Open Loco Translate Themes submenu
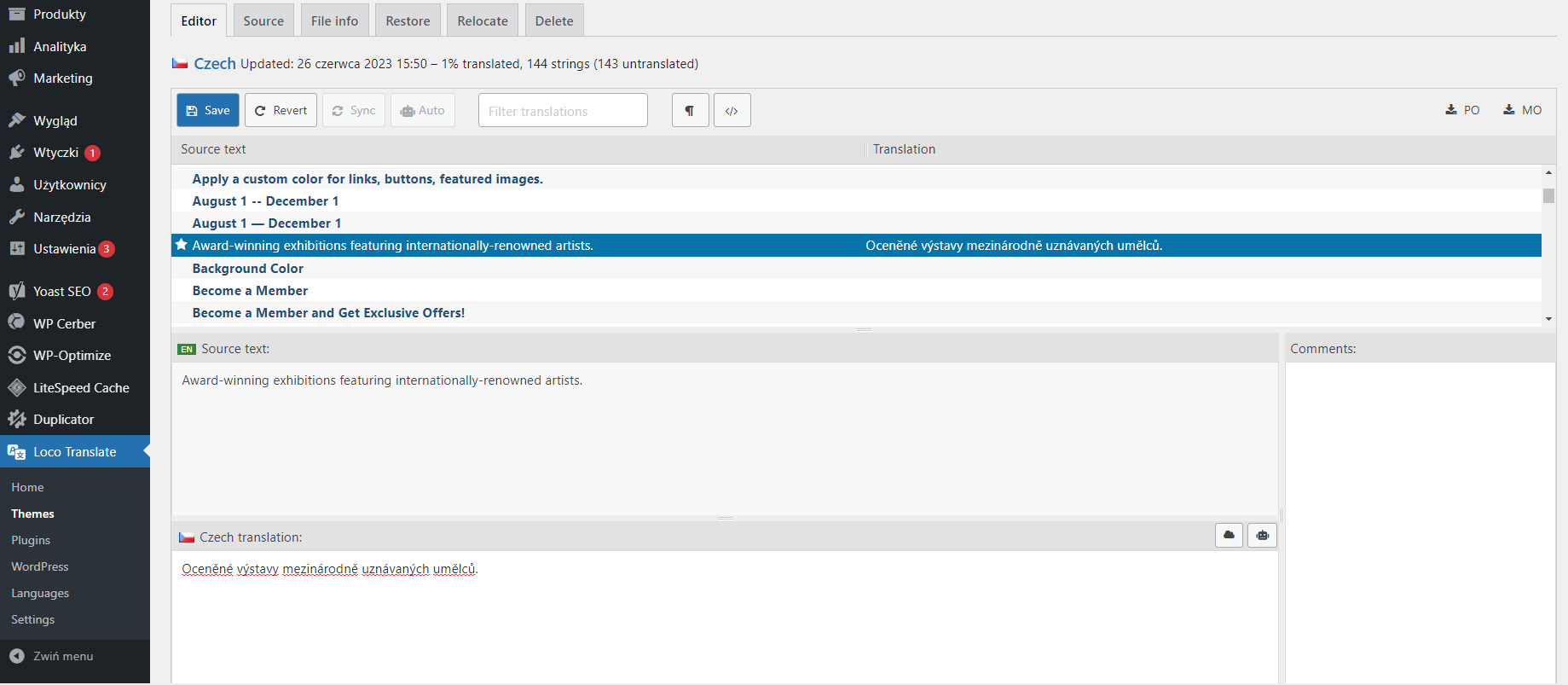The image size is (1568, 685). pyautogui.click(x=32, y=514)
